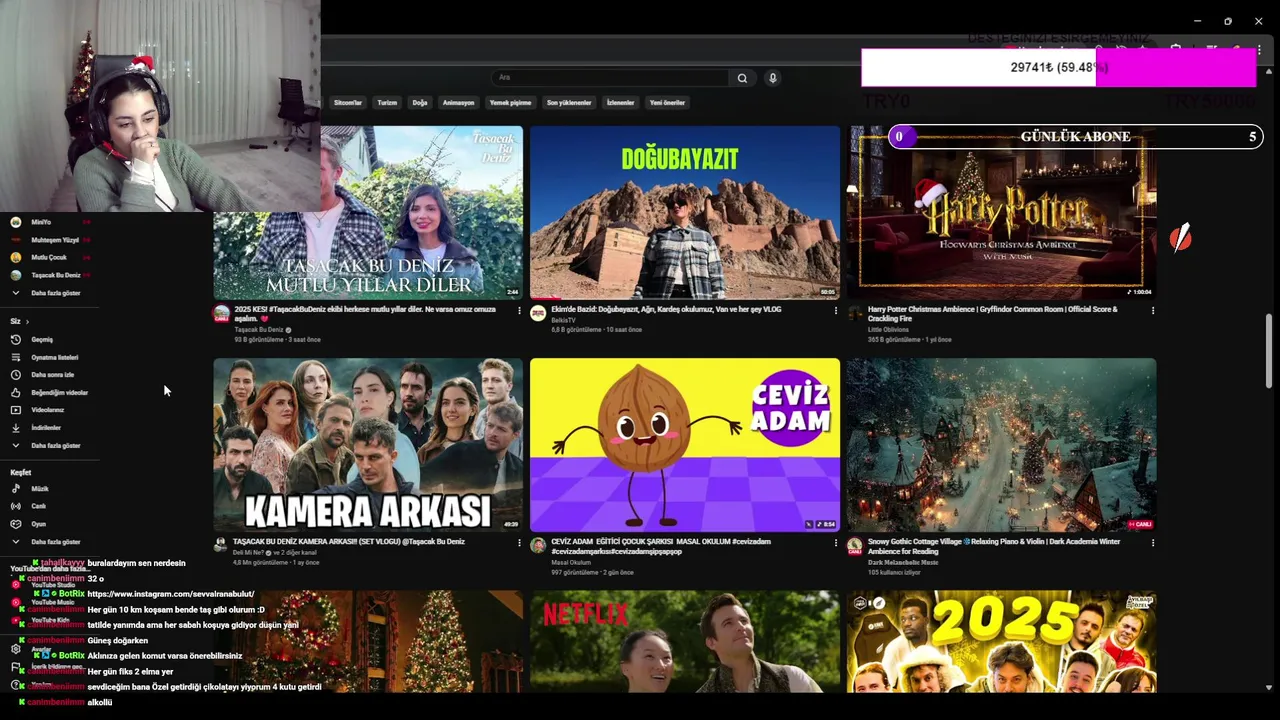Click BelkisTV channel avatar beside video title
This screenshot has height=720, width=1280.
[x=538, y=313]
